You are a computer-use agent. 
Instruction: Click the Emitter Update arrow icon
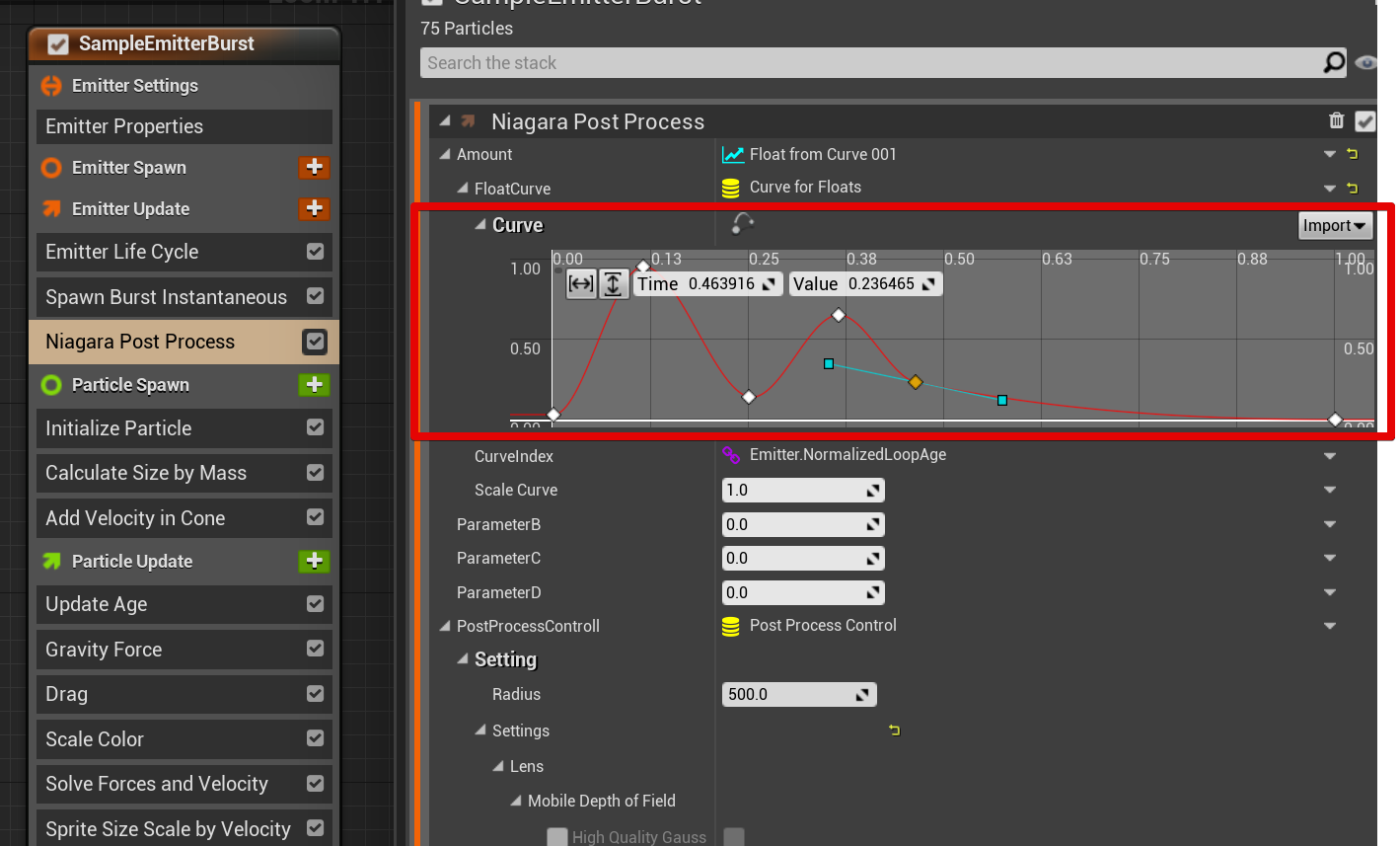coord(51,208)
